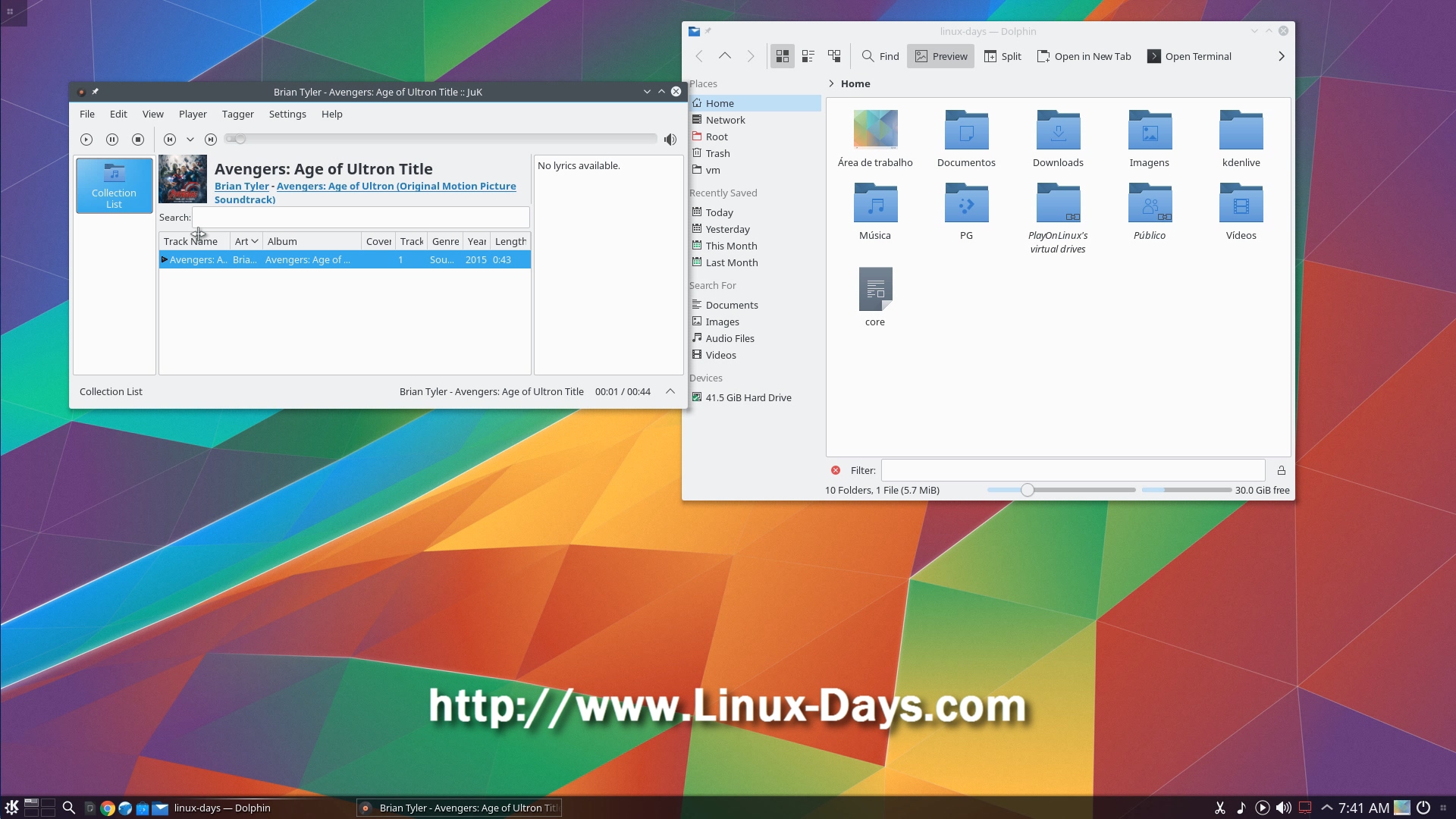Open the Downloads folder icon
Viewport: 1456px width, 819px height.
pos(1059,130)
